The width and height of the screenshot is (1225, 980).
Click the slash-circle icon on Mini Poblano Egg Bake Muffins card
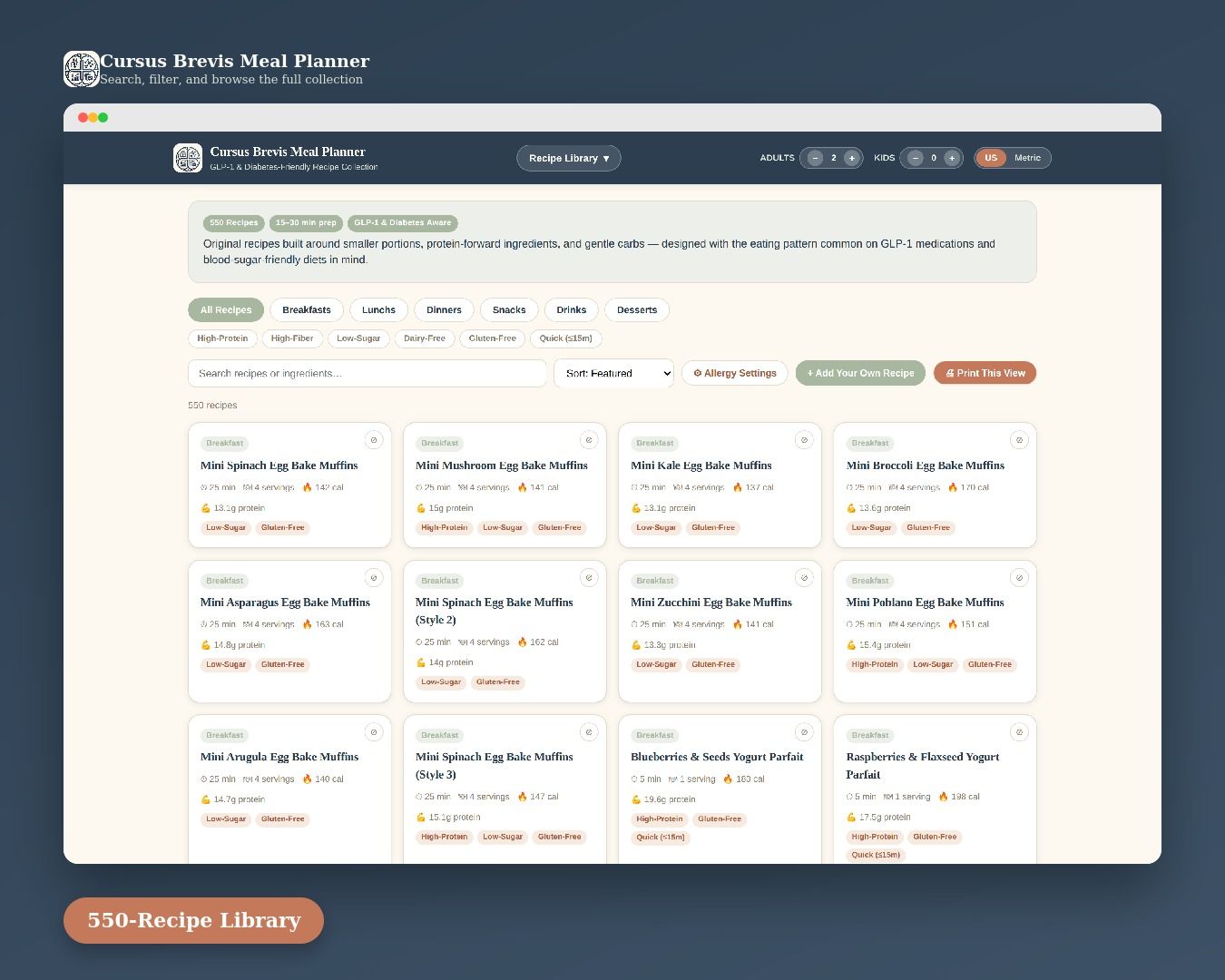click(x=1019, y=577)
